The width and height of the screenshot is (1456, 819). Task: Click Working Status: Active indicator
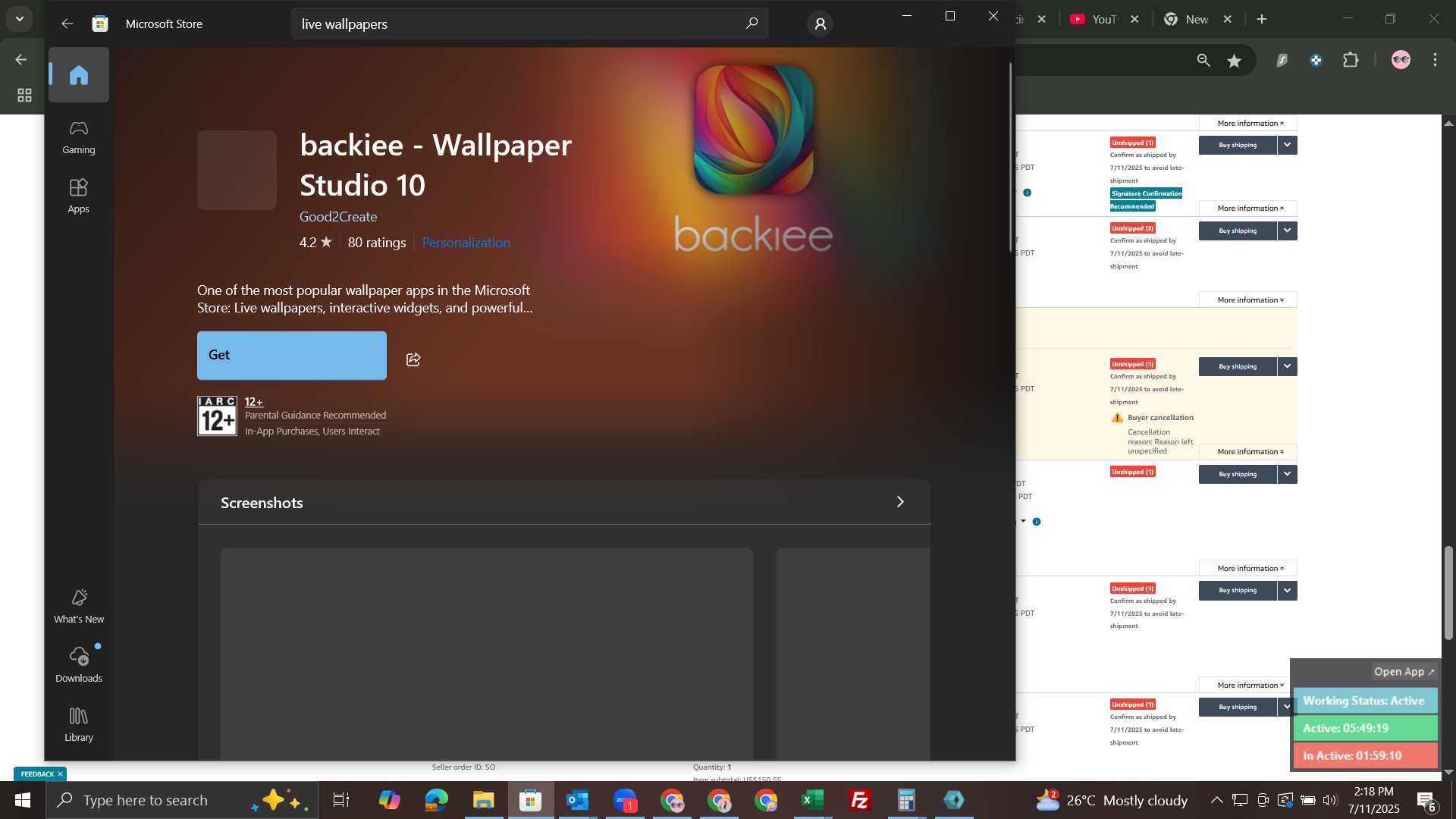(1365, 701)
